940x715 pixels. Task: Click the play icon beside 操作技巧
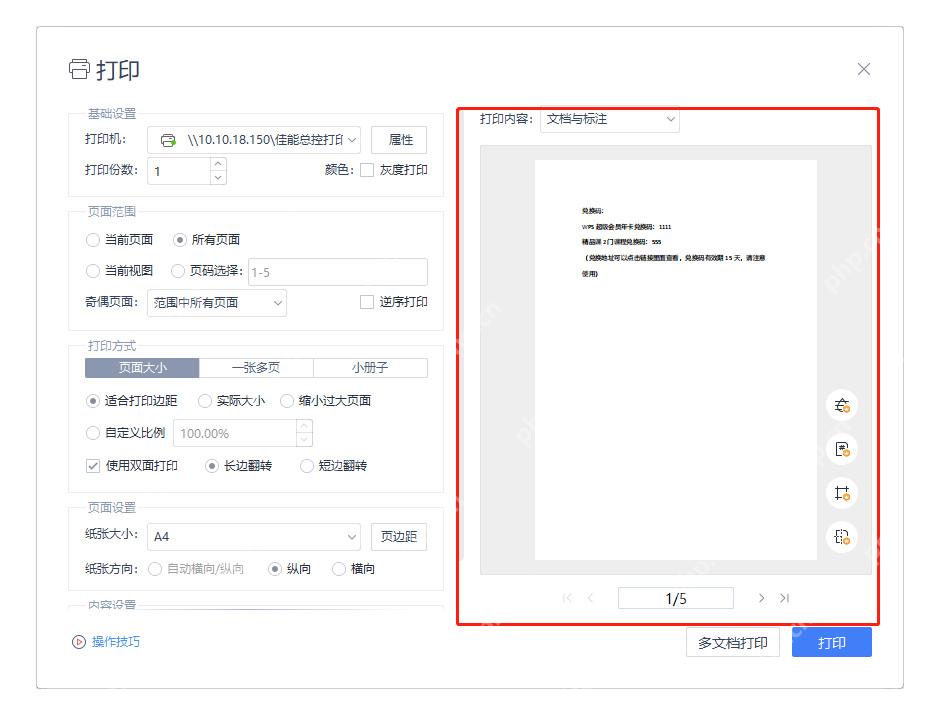point(79,642)
